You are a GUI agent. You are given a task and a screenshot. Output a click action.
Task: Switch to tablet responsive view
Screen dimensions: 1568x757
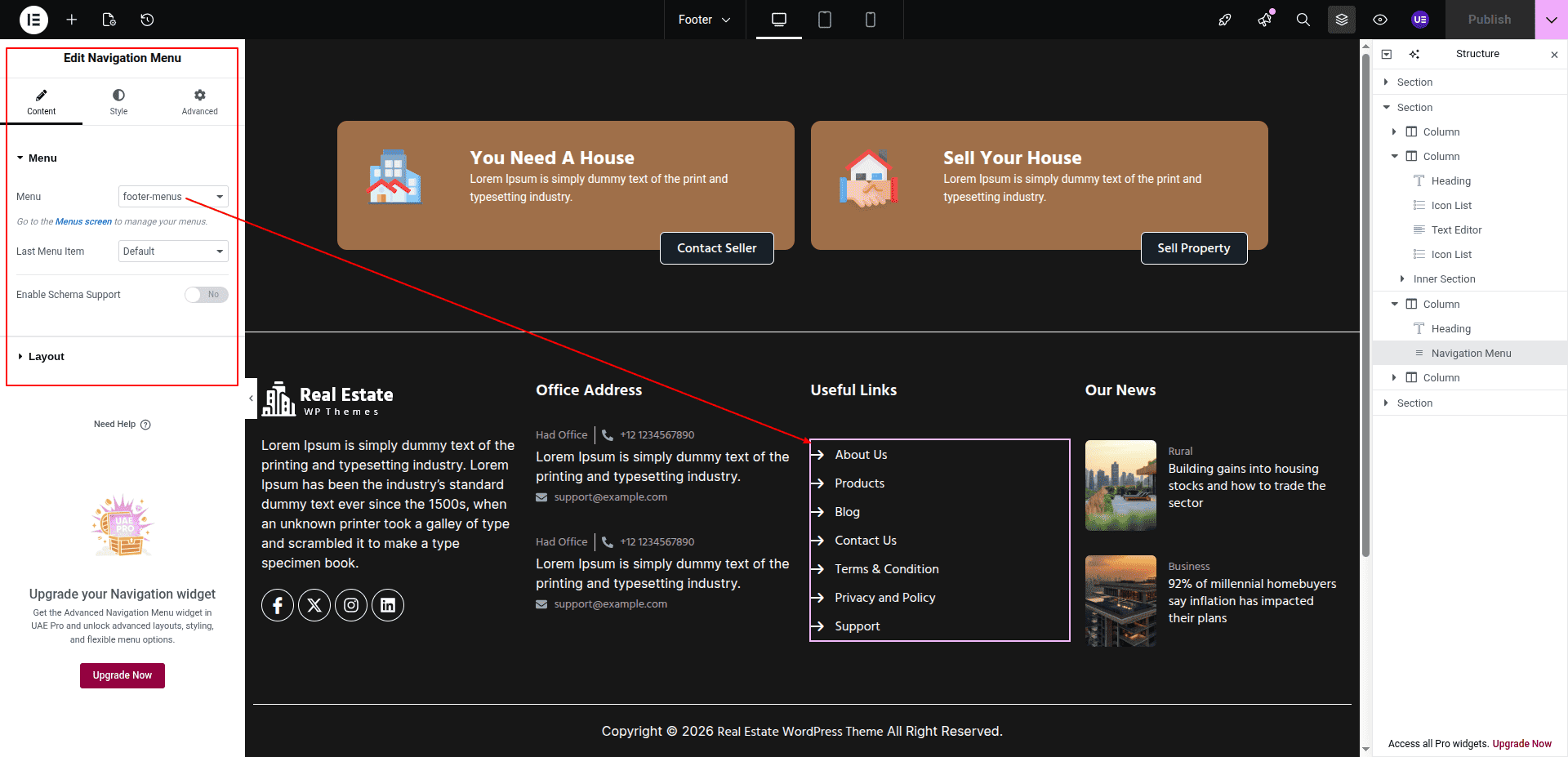pyautogui.click(x=825, y=20)
